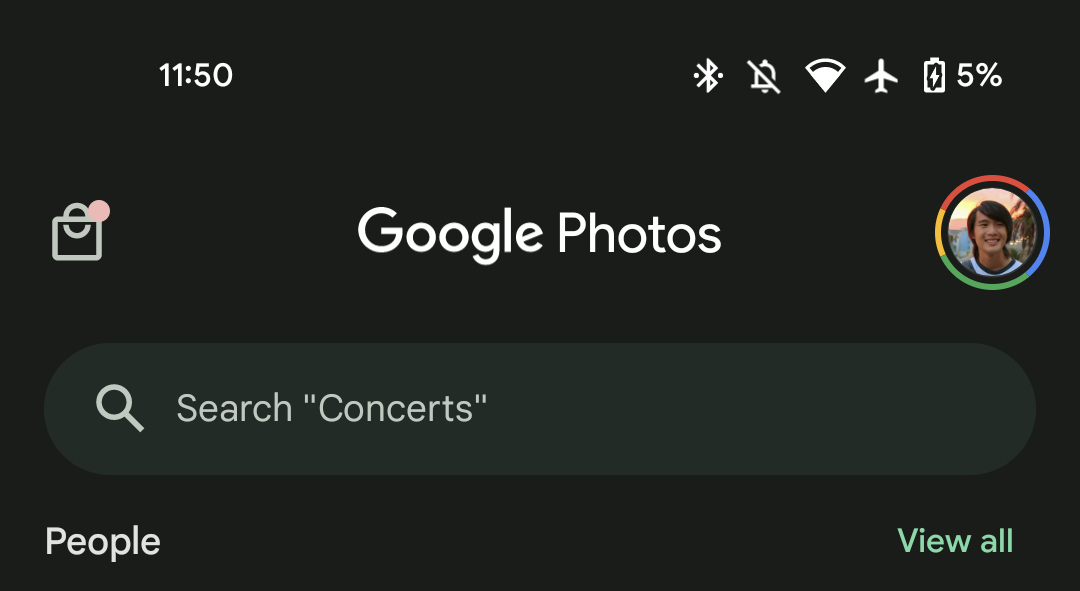Image resolution: width=1080 pixels, height=591 pixels.
Task: Open the print store shopping bag
Action: pos(77,235)
